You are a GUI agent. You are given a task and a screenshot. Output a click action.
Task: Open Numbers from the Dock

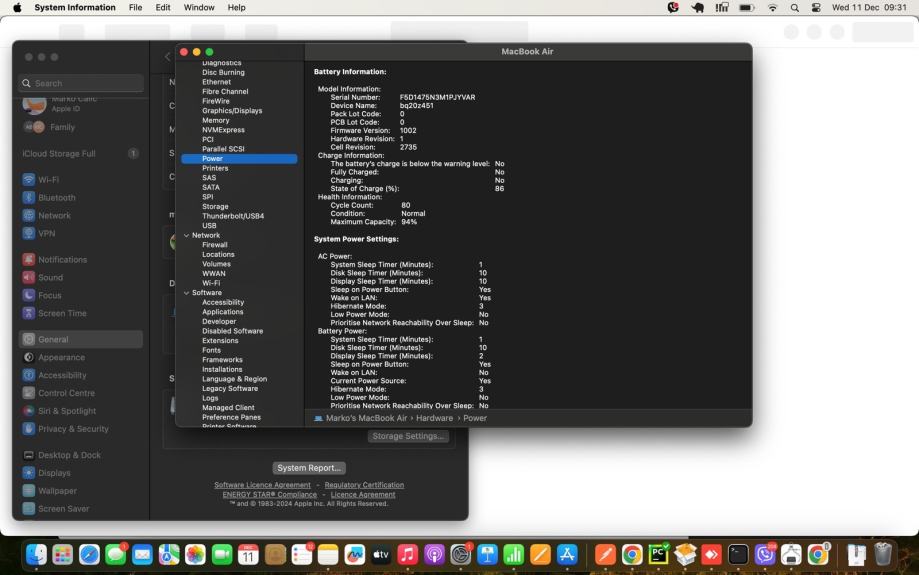514,554
